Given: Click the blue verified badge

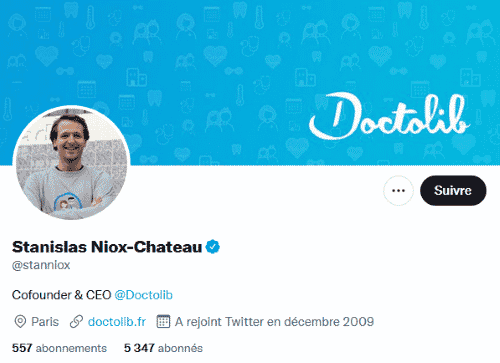Looking at the screenshot, I should 213,247.
